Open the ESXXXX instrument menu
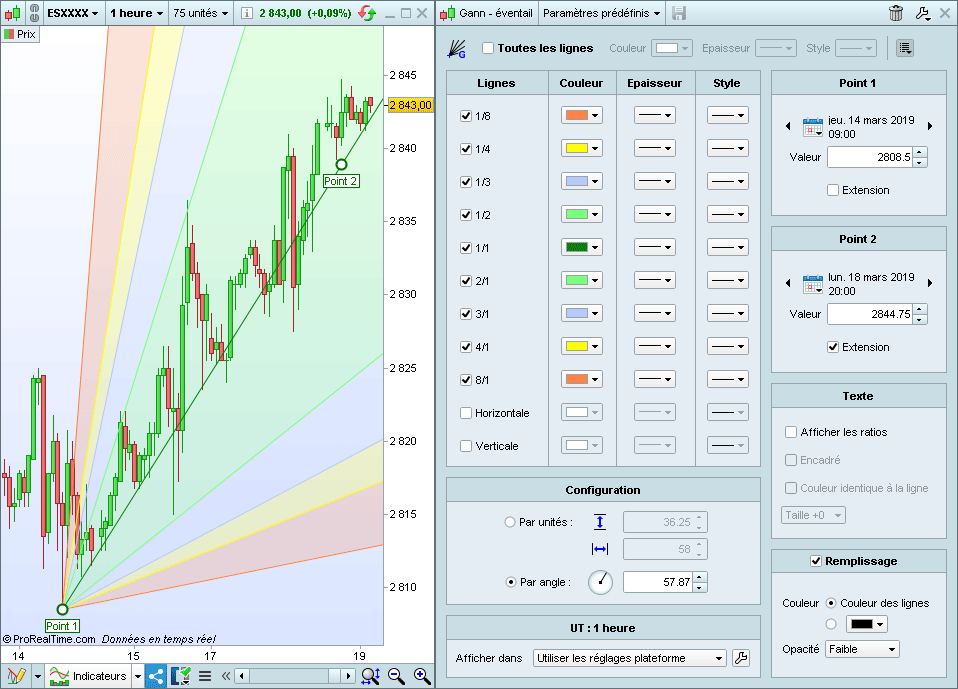Image resolution: width=958 pixels, height=689 pixels. pos(73,14)
